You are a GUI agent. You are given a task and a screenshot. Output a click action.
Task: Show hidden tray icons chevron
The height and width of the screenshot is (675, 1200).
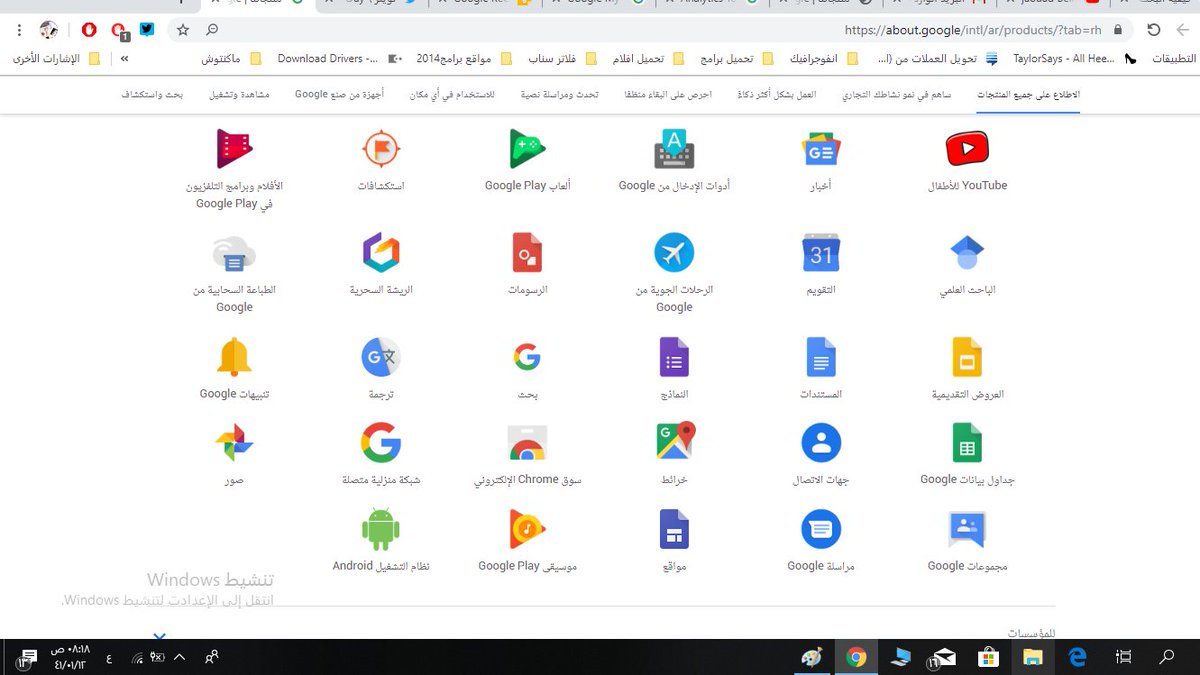[179, 657]
